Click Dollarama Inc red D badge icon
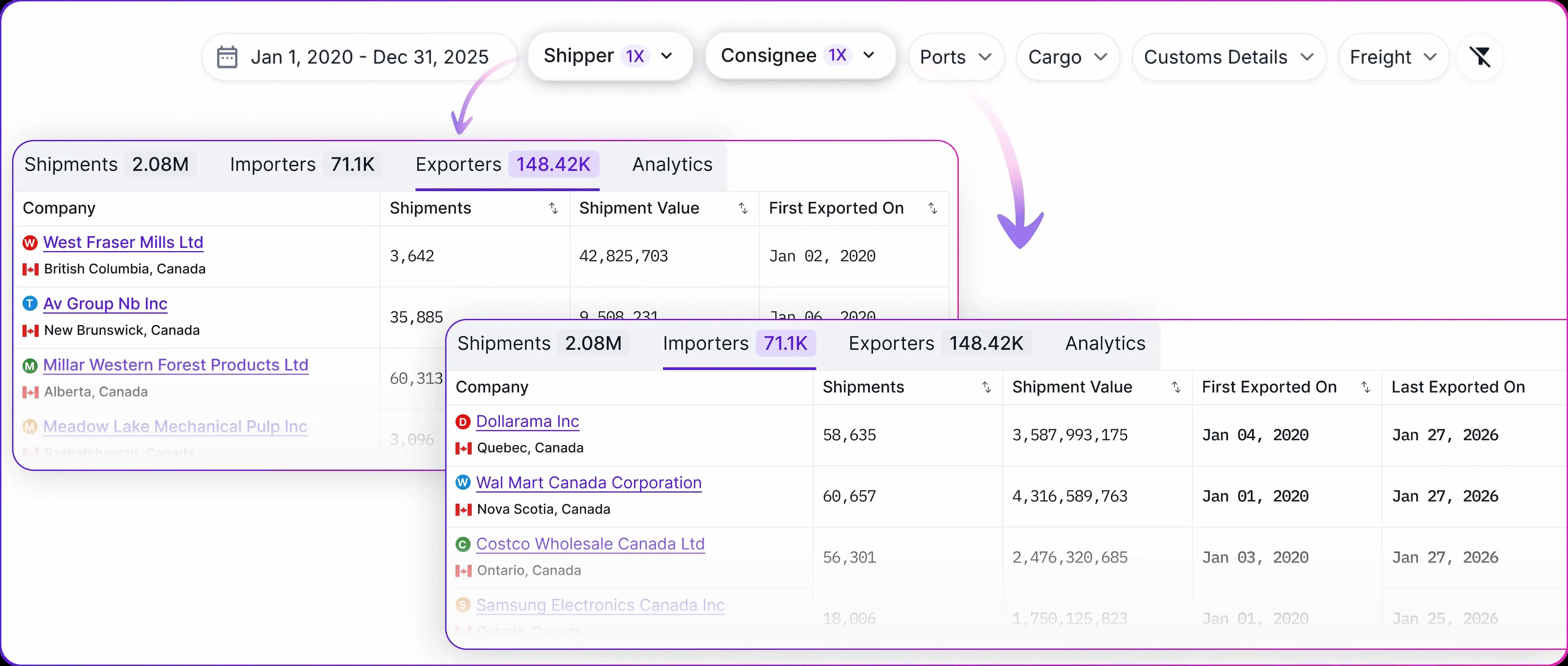The width and height of the screenshot is (1568, 666). click(x=463, y=422)
